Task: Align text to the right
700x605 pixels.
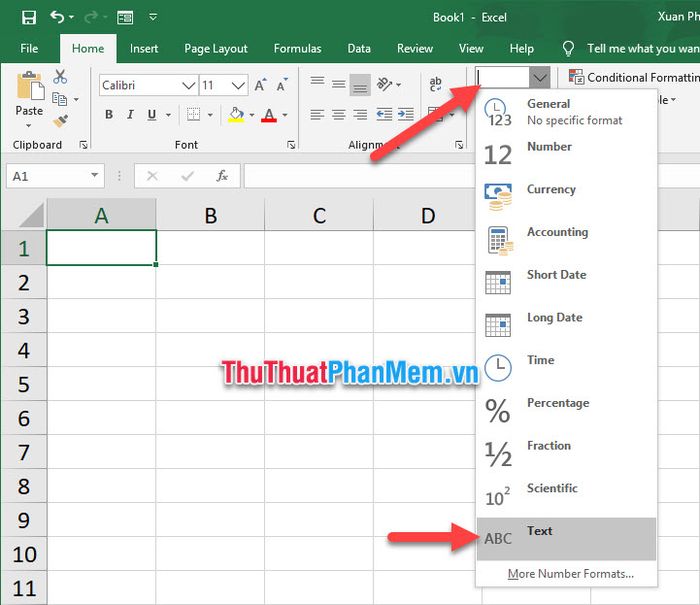Action: (360, 115)
